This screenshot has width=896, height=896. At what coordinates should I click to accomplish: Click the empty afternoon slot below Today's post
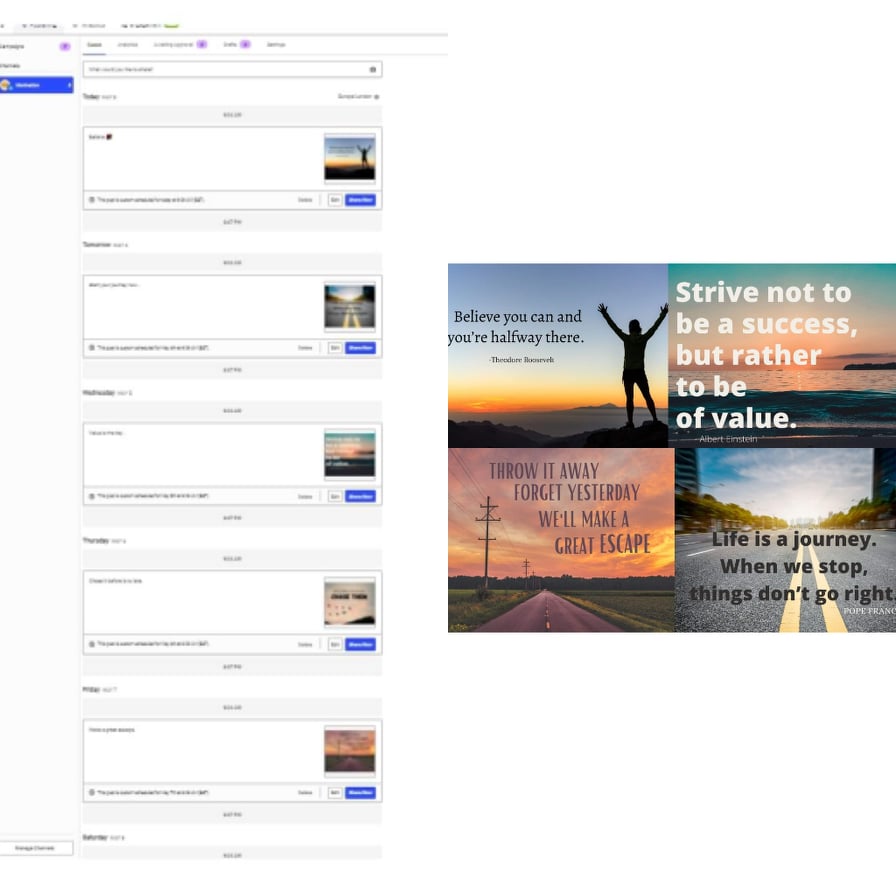tap(233, 222)
